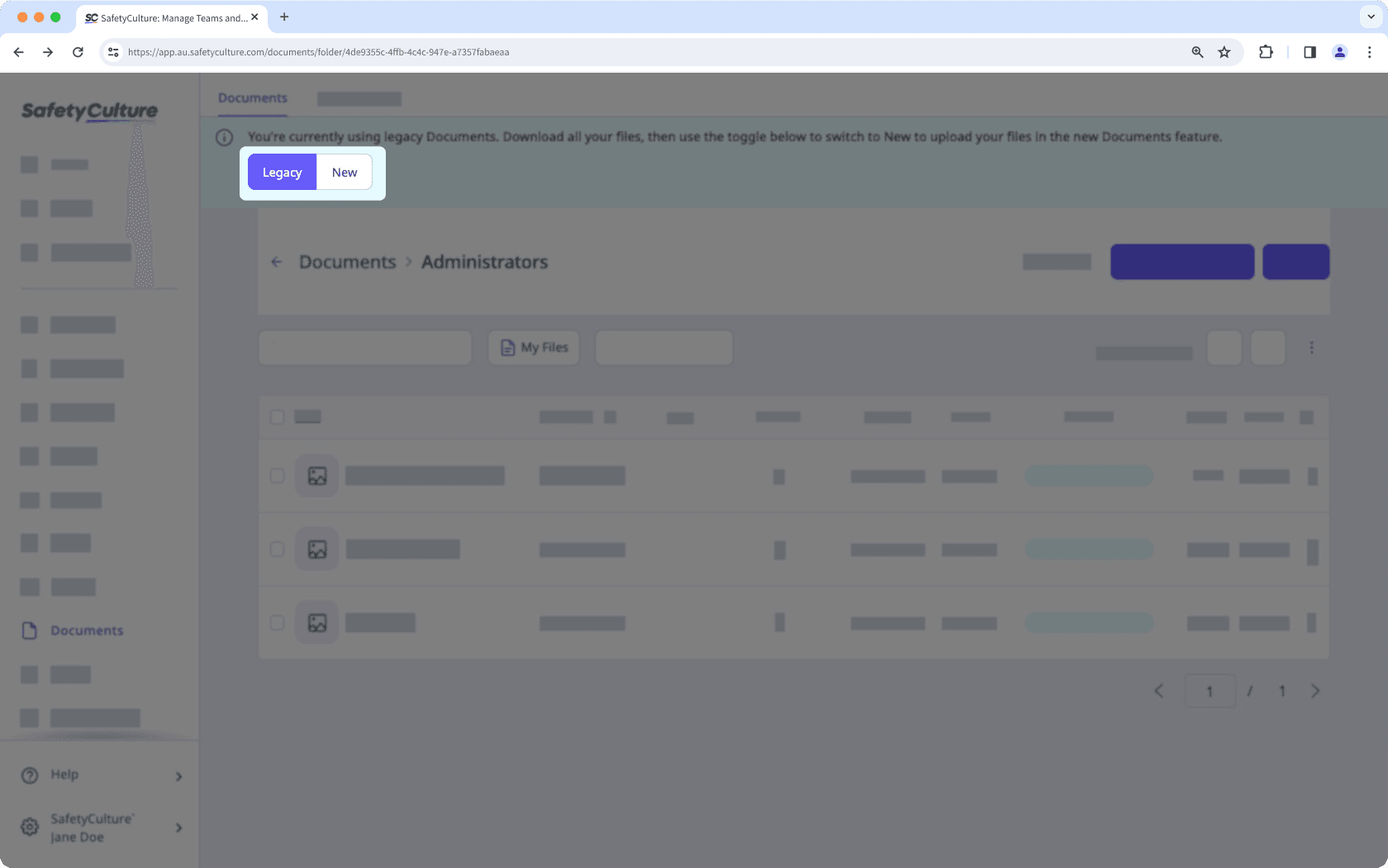Go to the next page with the right chevron

[1314, 691]
